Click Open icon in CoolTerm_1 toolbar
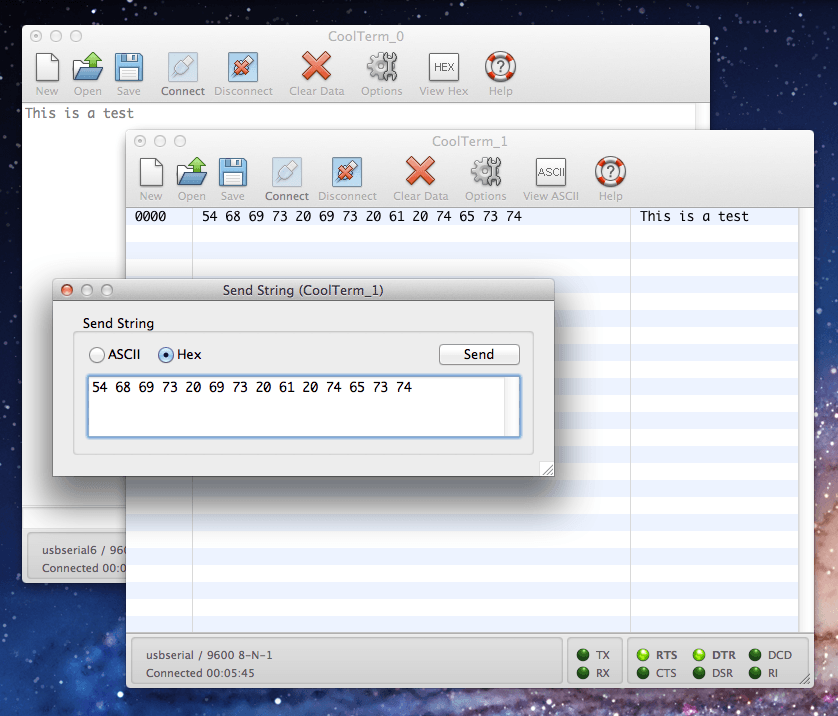This screenshot has height=716, width=838. click(x=192, y=172)
